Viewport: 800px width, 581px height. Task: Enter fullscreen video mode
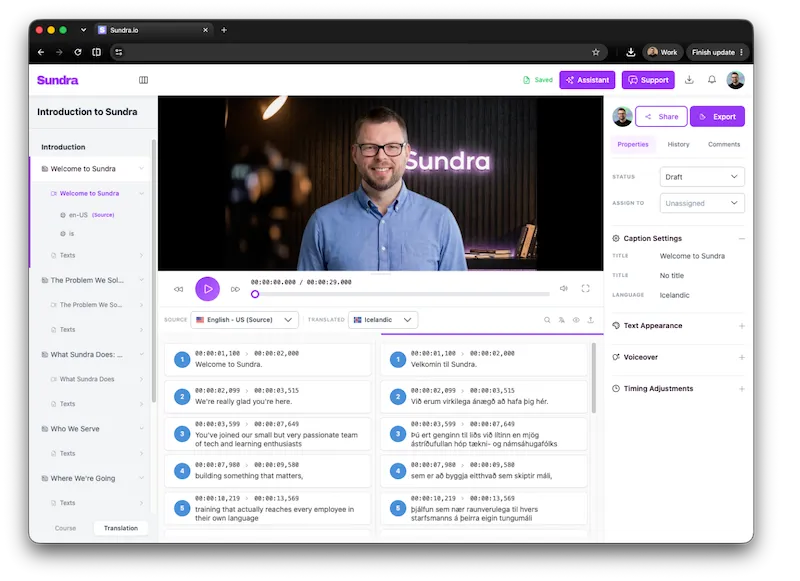pos(585,289)
